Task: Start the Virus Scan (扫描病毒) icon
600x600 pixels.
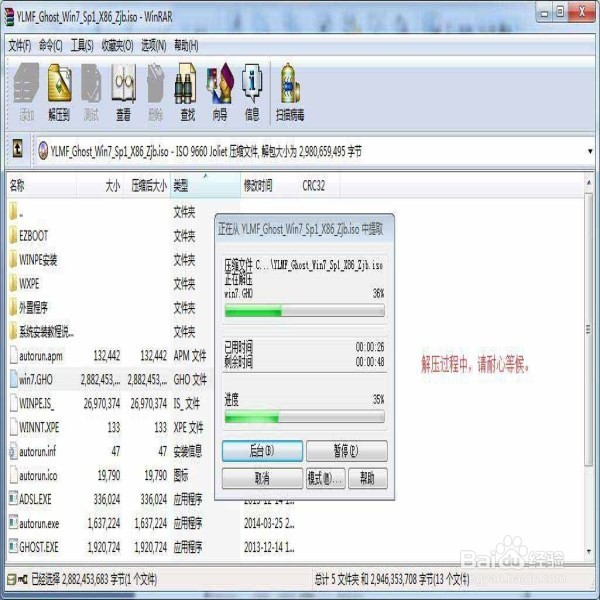Action: click(x=290, y=83)
